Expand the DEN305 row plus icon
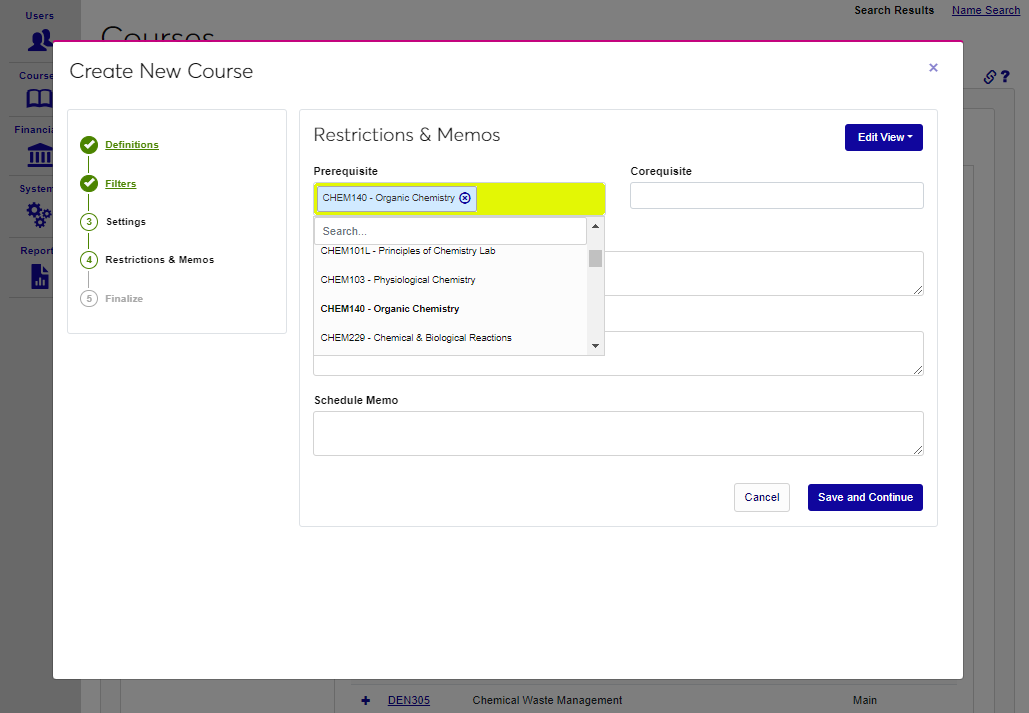The width and height of the screenshot is (1029, 713). (x=366, y=700)
